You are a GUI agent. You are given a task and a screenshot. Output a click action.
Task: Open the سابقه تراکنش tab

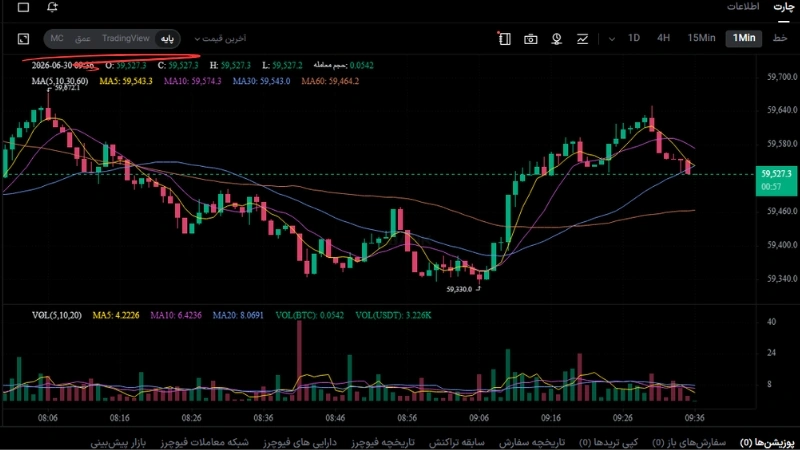(456, 442)
